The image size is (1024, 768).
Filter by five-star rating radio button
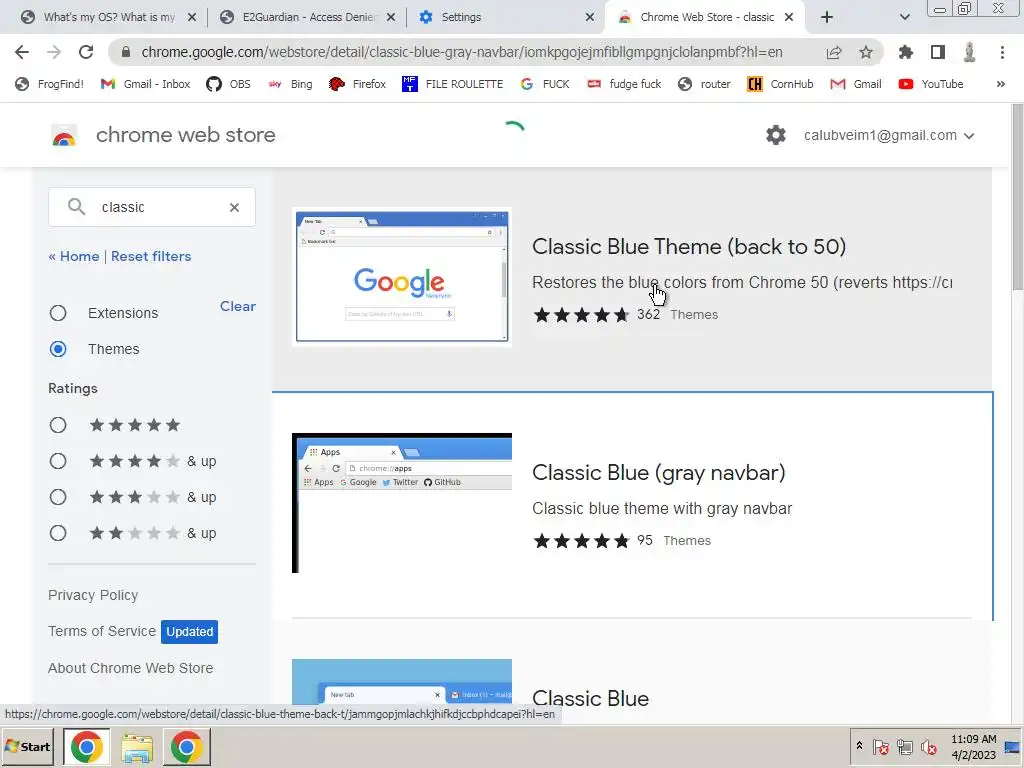pos(58,426)
